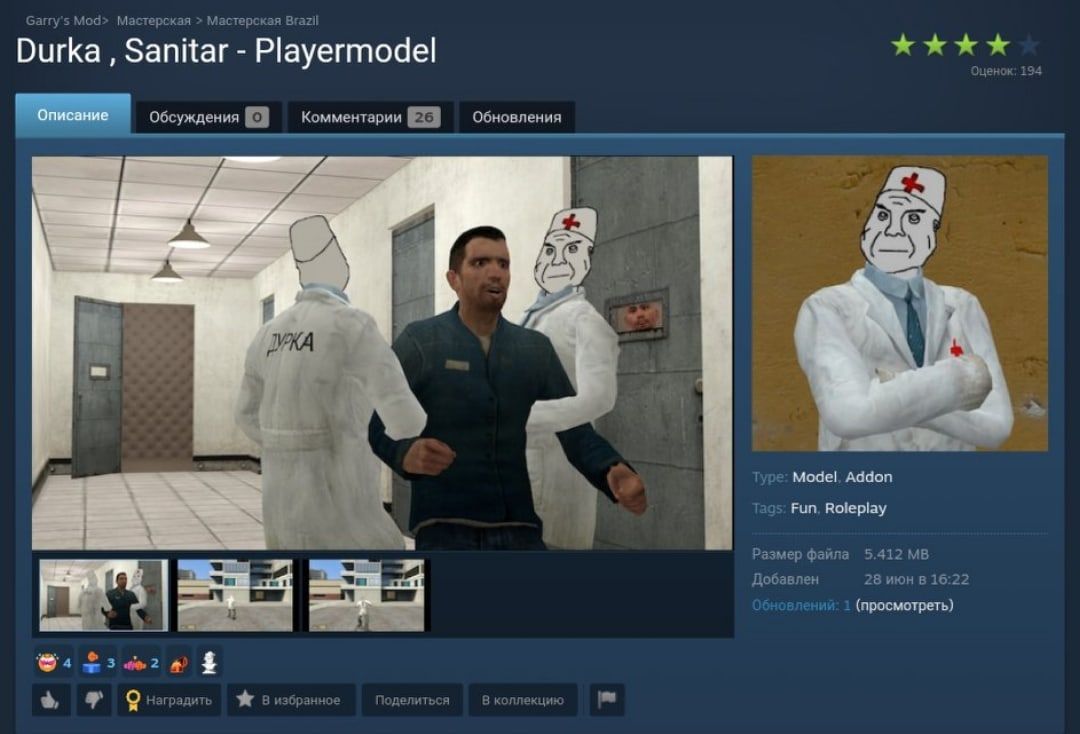Select the second outdoor building thumbnail
The image size is (1080, 734).
pyautogui.click(x=235, y=595)
